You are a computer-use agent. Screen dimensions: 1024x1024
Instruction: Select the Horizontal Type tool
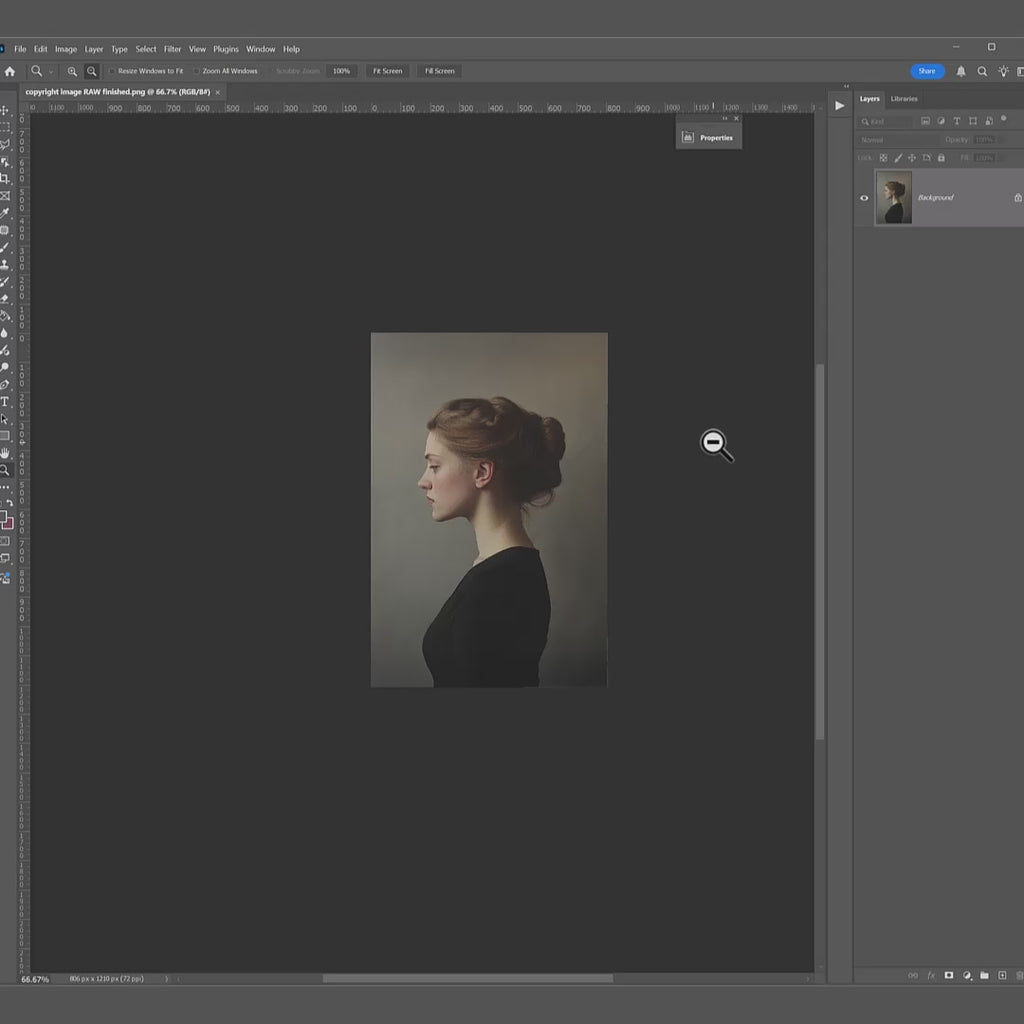coord(5,401)
